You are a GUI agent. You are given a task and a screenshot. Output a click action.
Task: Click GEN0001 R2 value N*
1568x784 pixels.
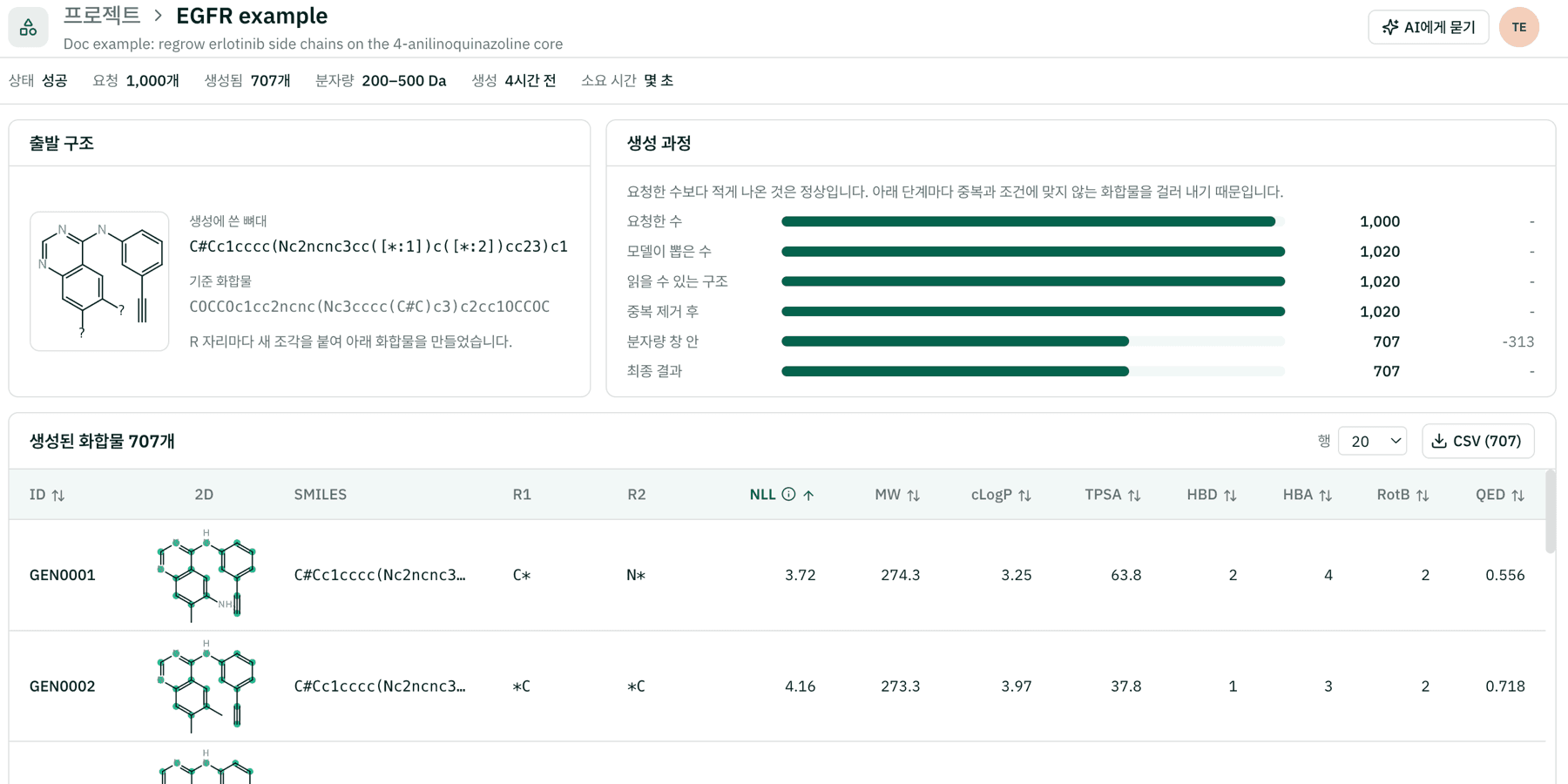(636, 575)
